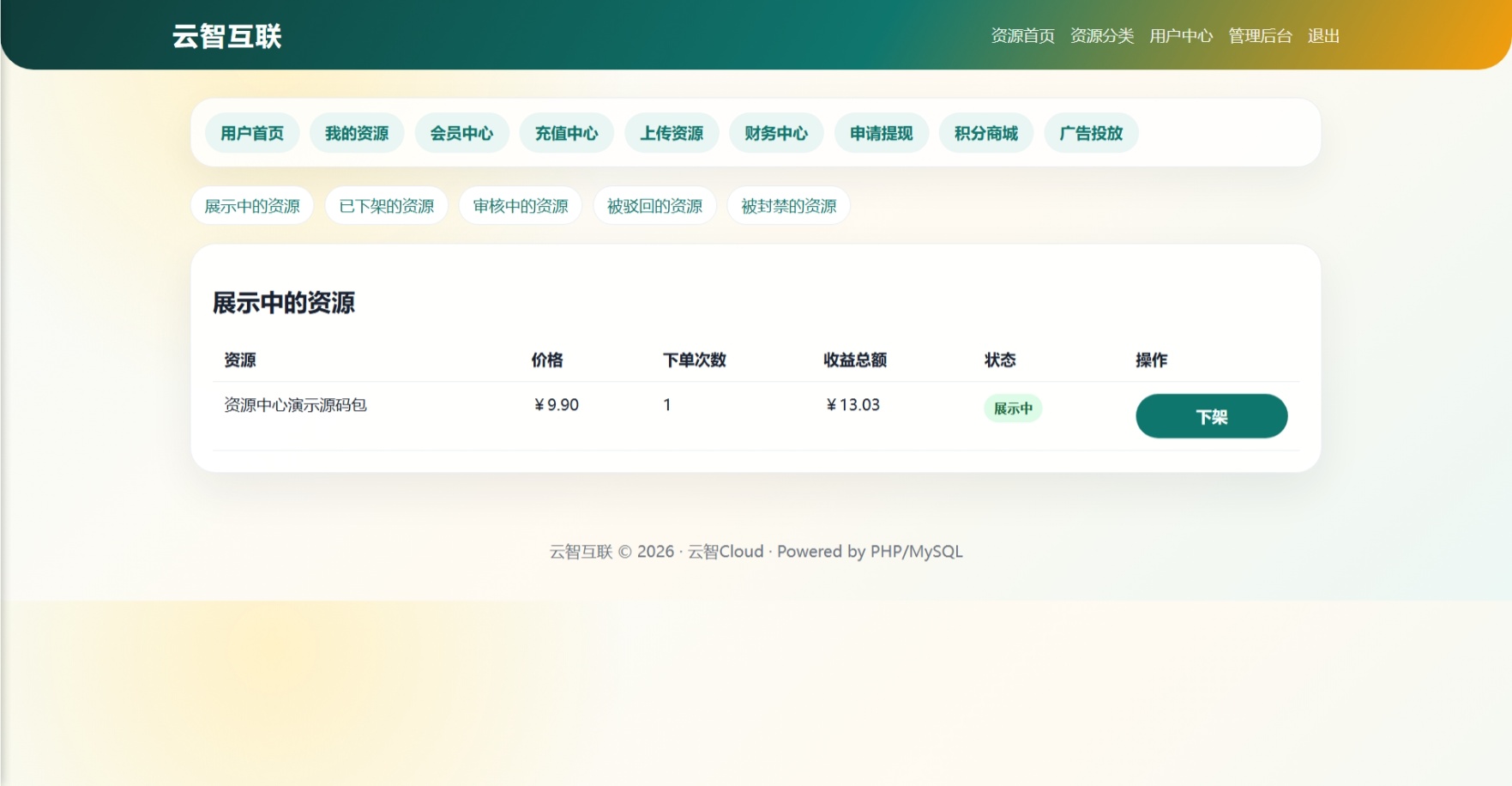Open 管理后台 from the header
Image resolution: width=1512 pixels, height=786 pixels.
click(x=1260, y=36)
